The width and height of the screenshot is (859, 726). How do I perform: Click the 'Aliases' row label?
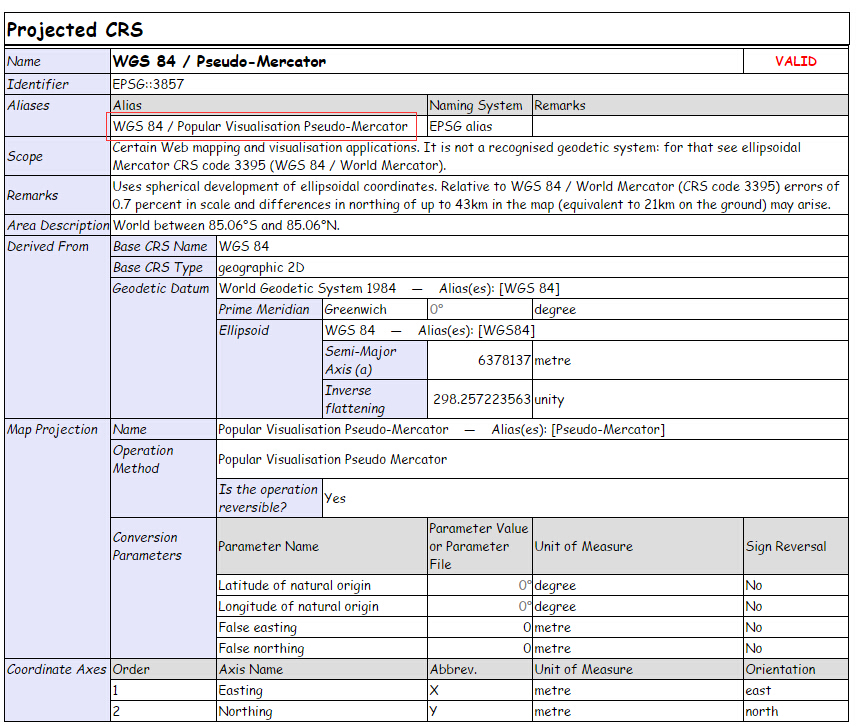28,105
